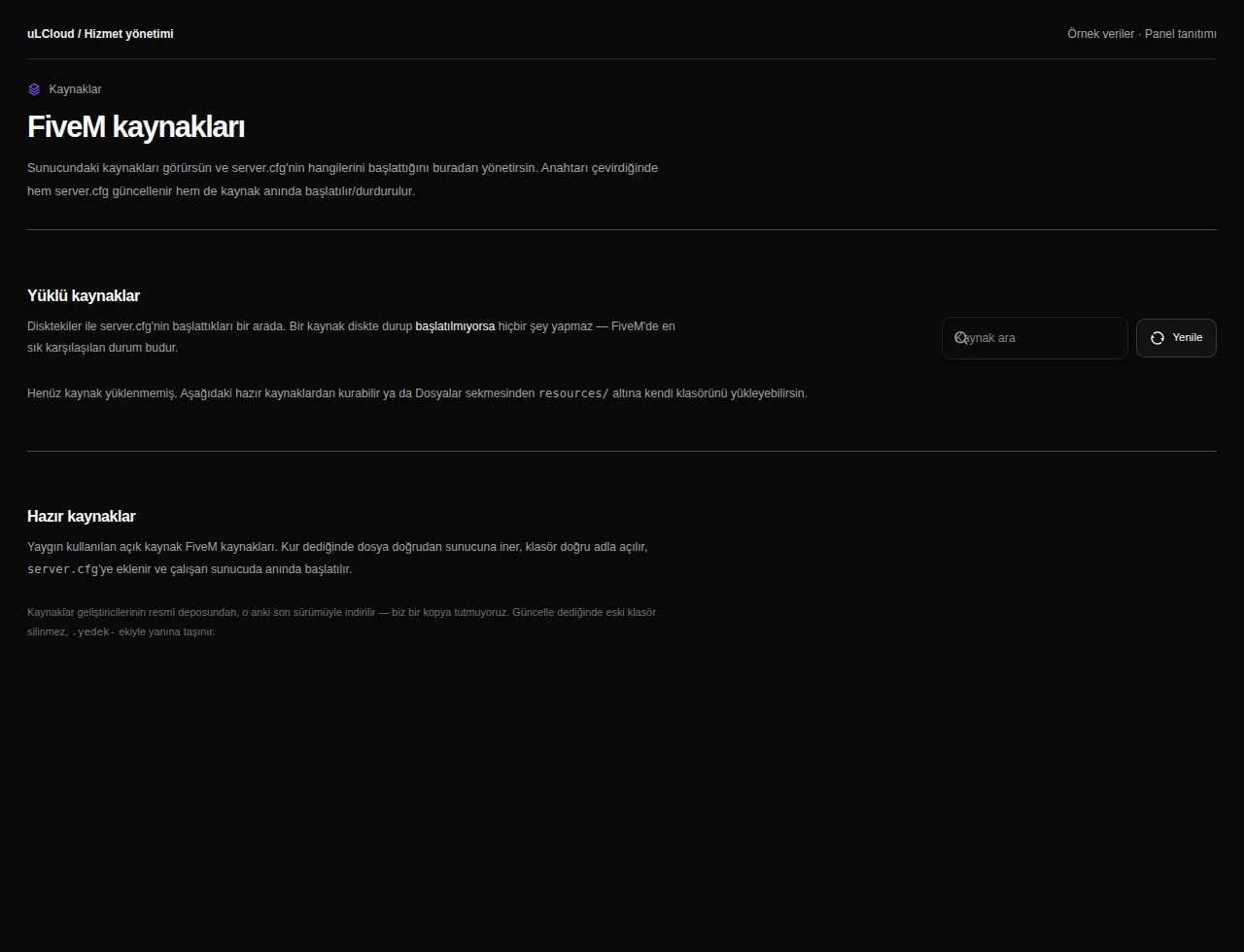The image size is (1244, 952).
Task: Click the "Kaynaklar" breadcrumb label
Action: point(75,89)
